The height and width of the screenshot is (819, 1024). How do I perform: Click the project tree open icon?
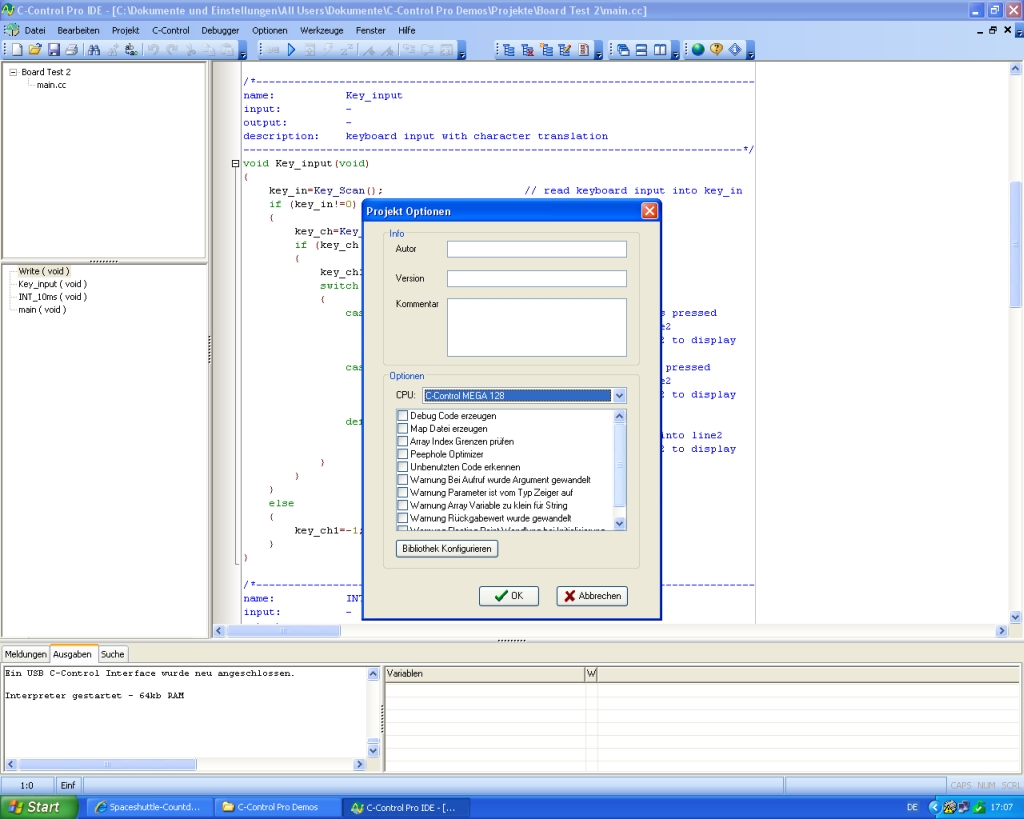pyautogui.click(x=509, y=50)
